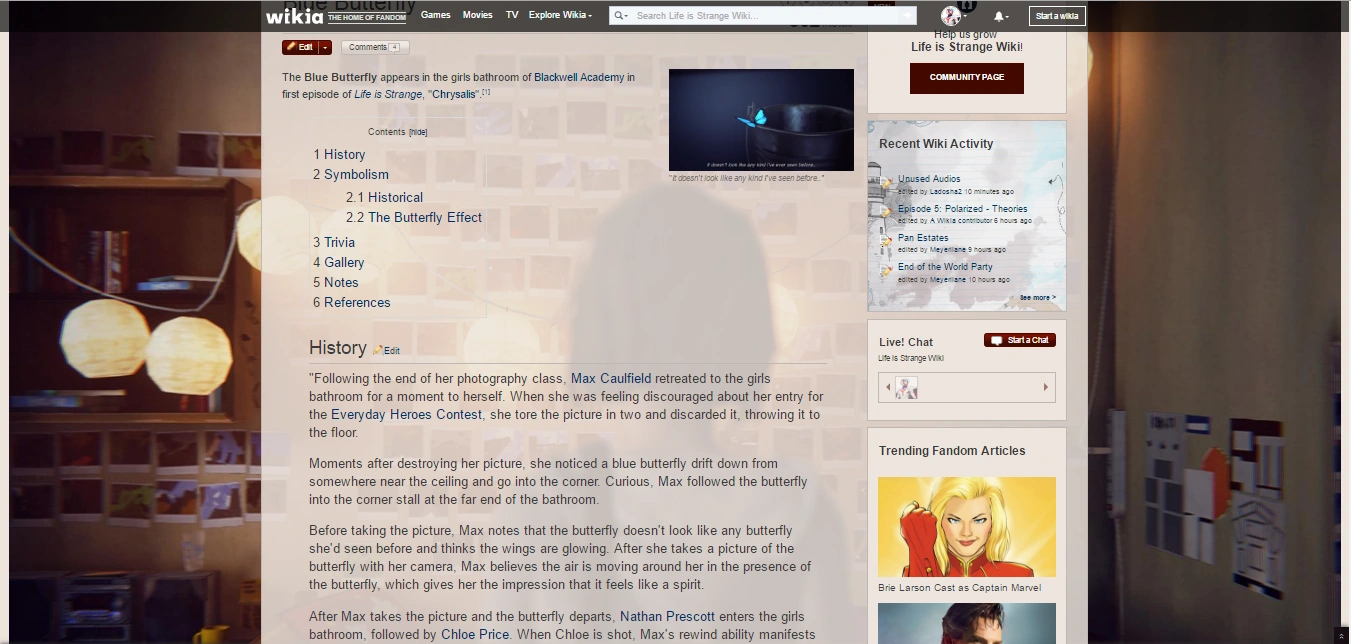The width and height of the screenshot is (1351, 644).
Task: Show previous chat users with the left arrow
Action: coord(887,388)
